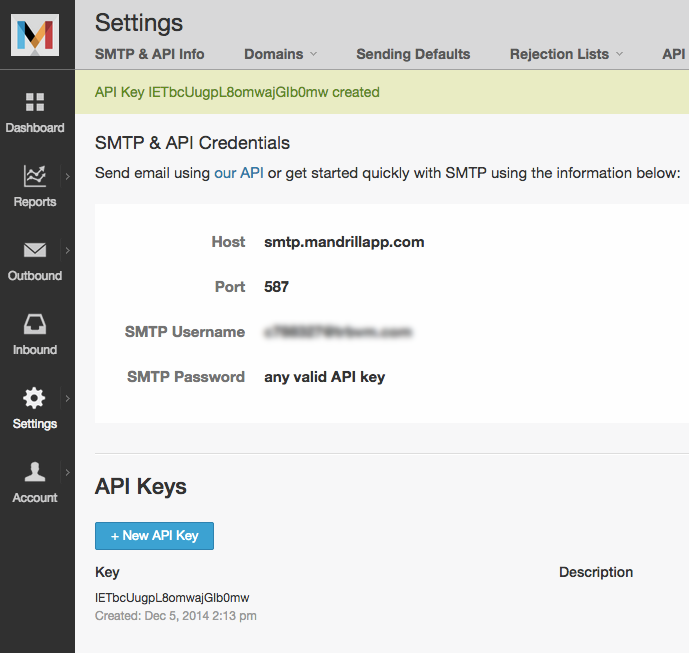The height and width of the screenshot is (653, 689).
Task: Click the Outbound sidebar label
Action: pyautogui.click(x=35, y=276)
